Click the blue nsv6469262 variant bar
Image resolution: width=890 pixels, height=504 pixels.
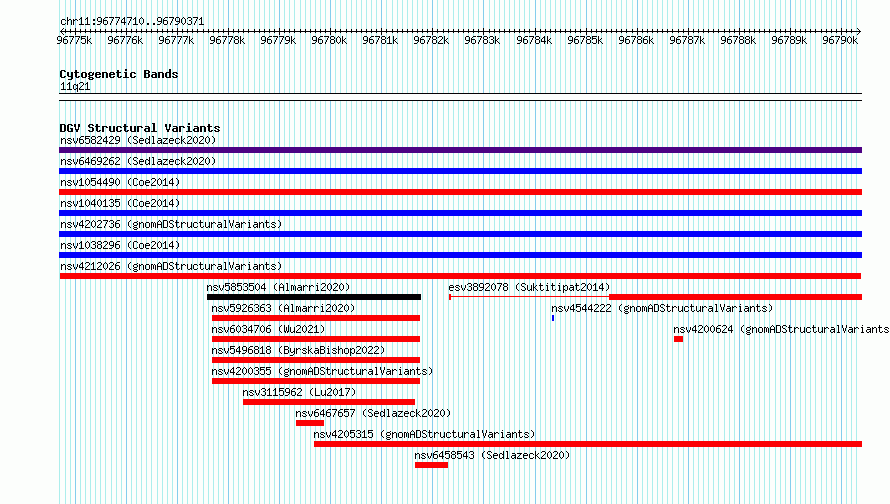coord(460,171)
